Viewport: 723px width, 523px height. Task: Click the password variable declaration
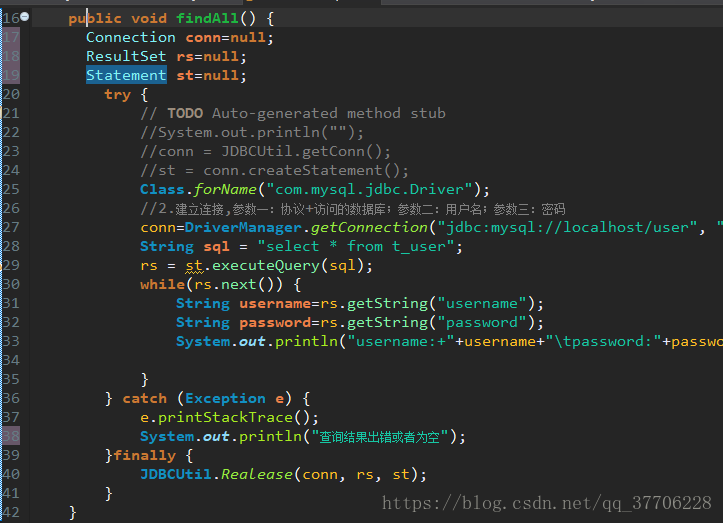point(275,322)
